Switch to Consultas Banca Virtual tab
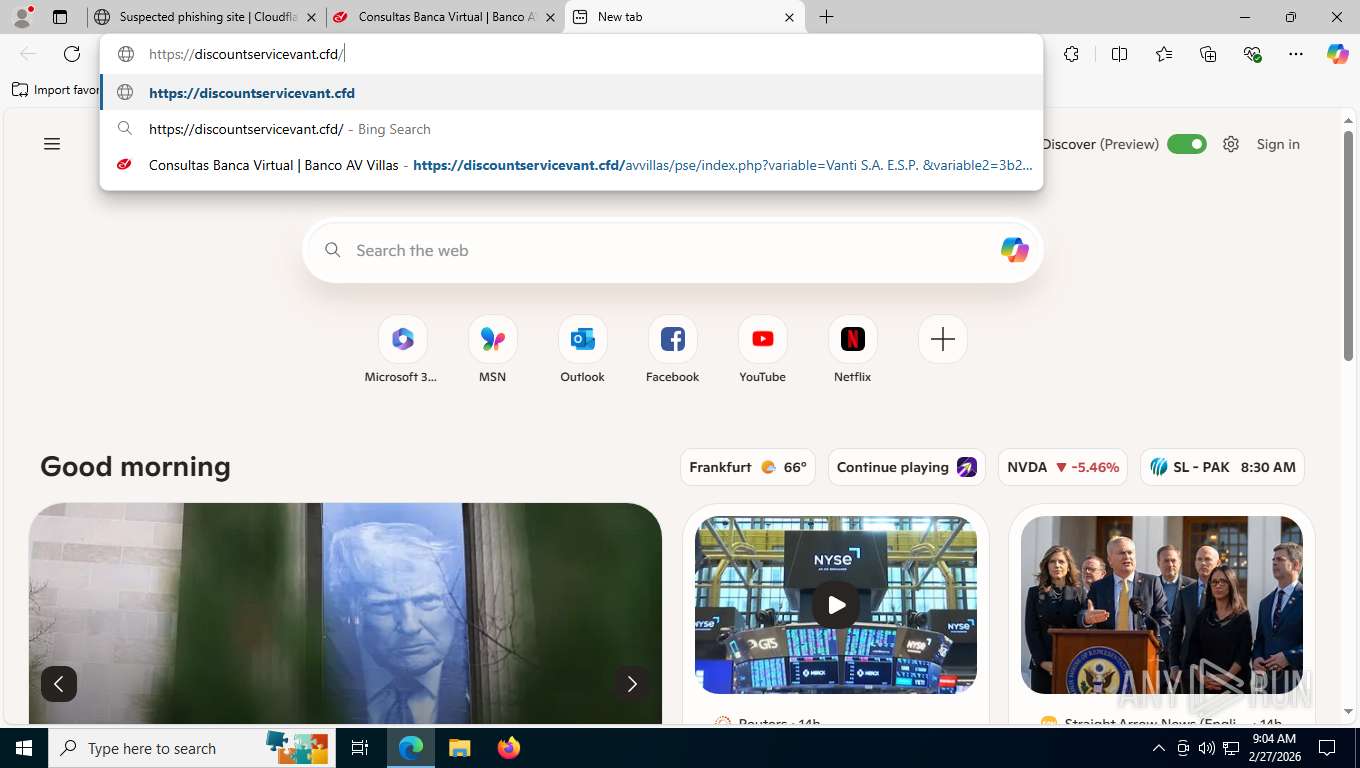The image size is (1360, 768). (x=445, y=17)
